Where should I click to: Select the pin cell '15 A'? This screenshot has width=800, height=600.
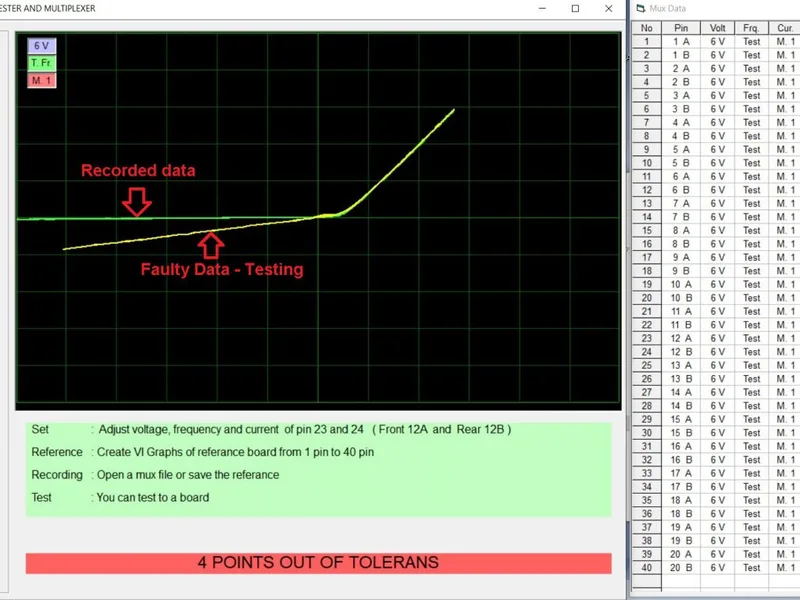[x=681, y=419]
